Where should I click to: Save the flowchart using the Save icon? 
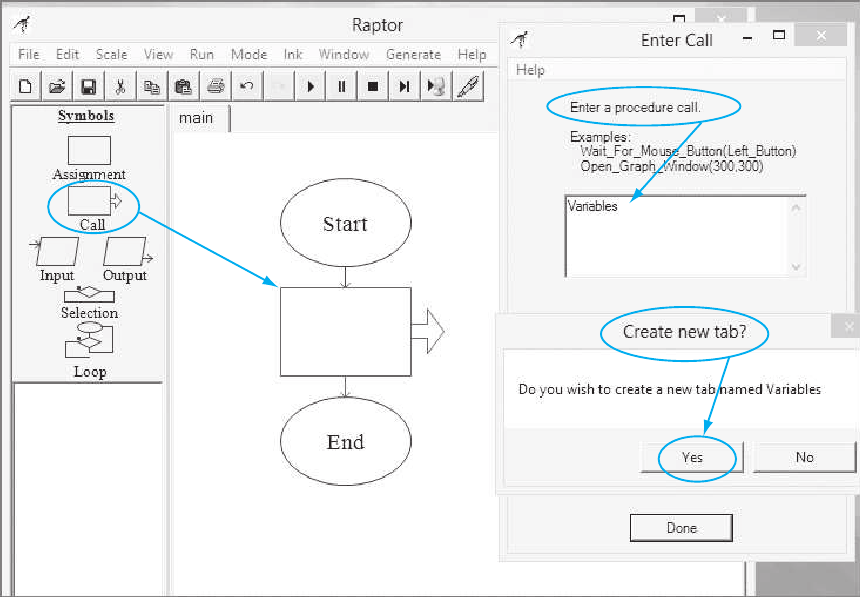[x=88, y=86]
